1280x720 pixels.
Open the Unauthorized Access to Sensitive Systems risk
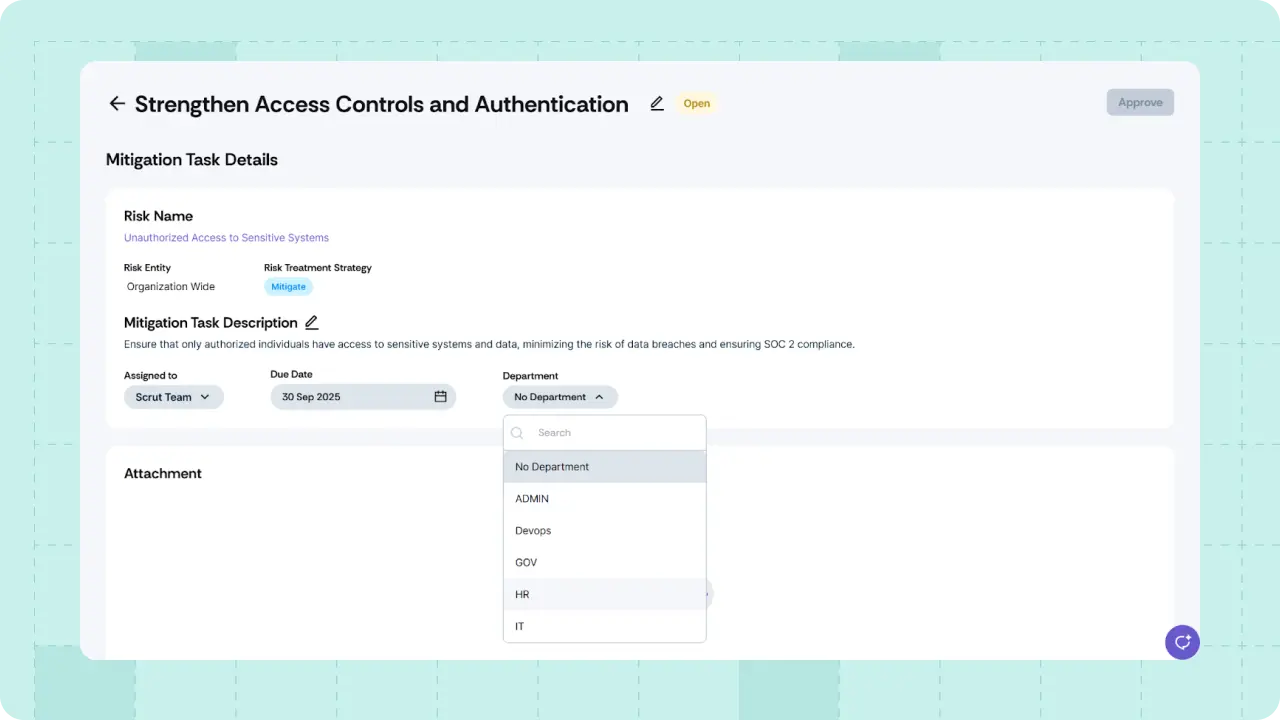point(226,237)
